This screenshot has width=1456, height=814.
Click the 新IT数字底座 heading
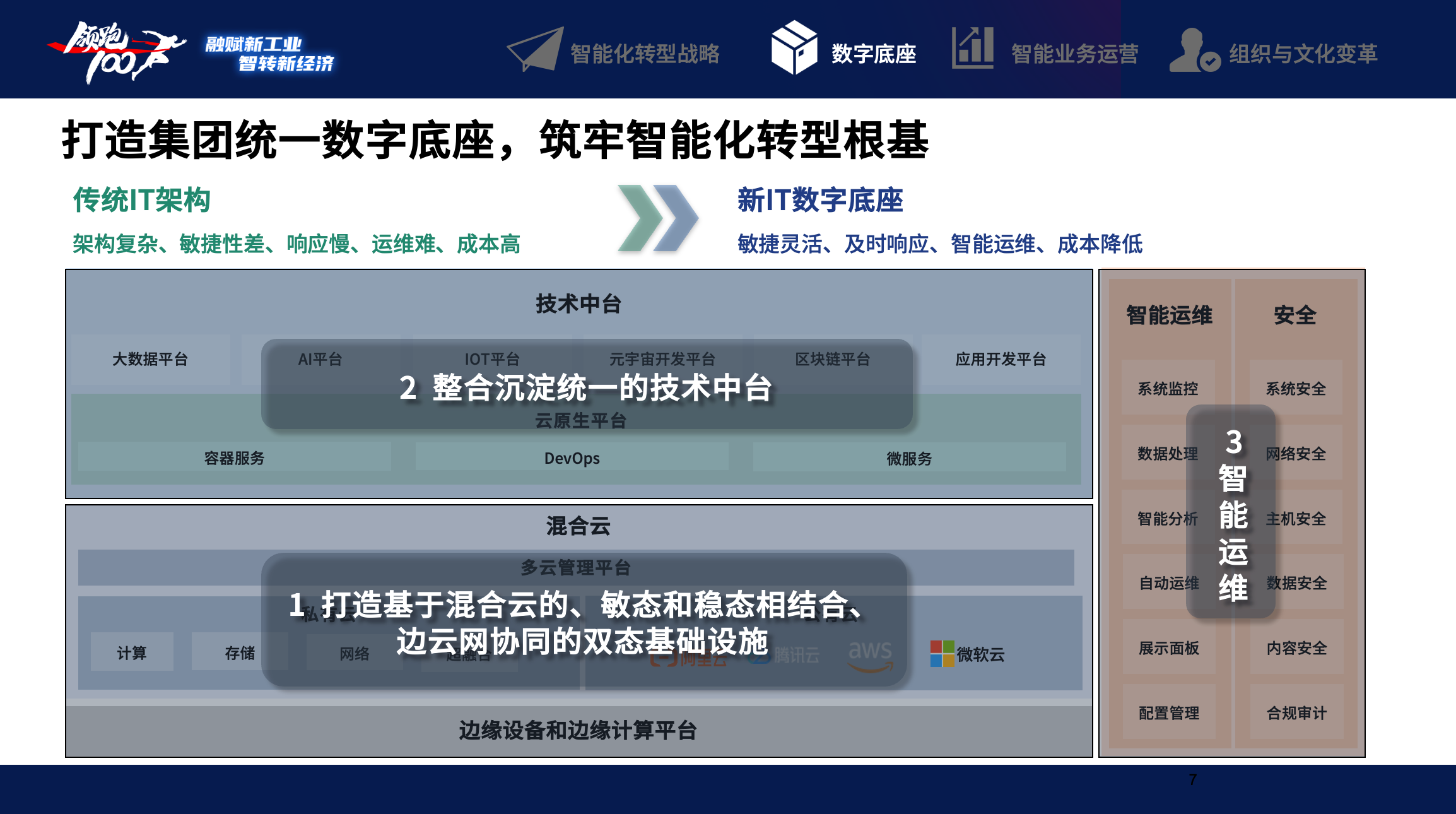click(x=820, y=200)
